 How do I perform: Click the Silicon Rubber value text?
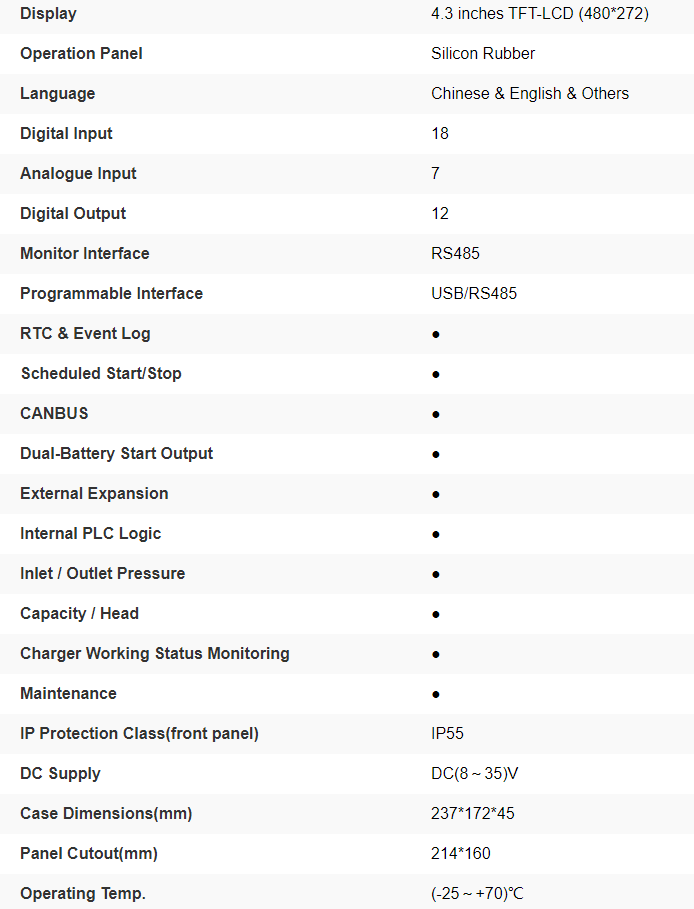pos(483,54)
